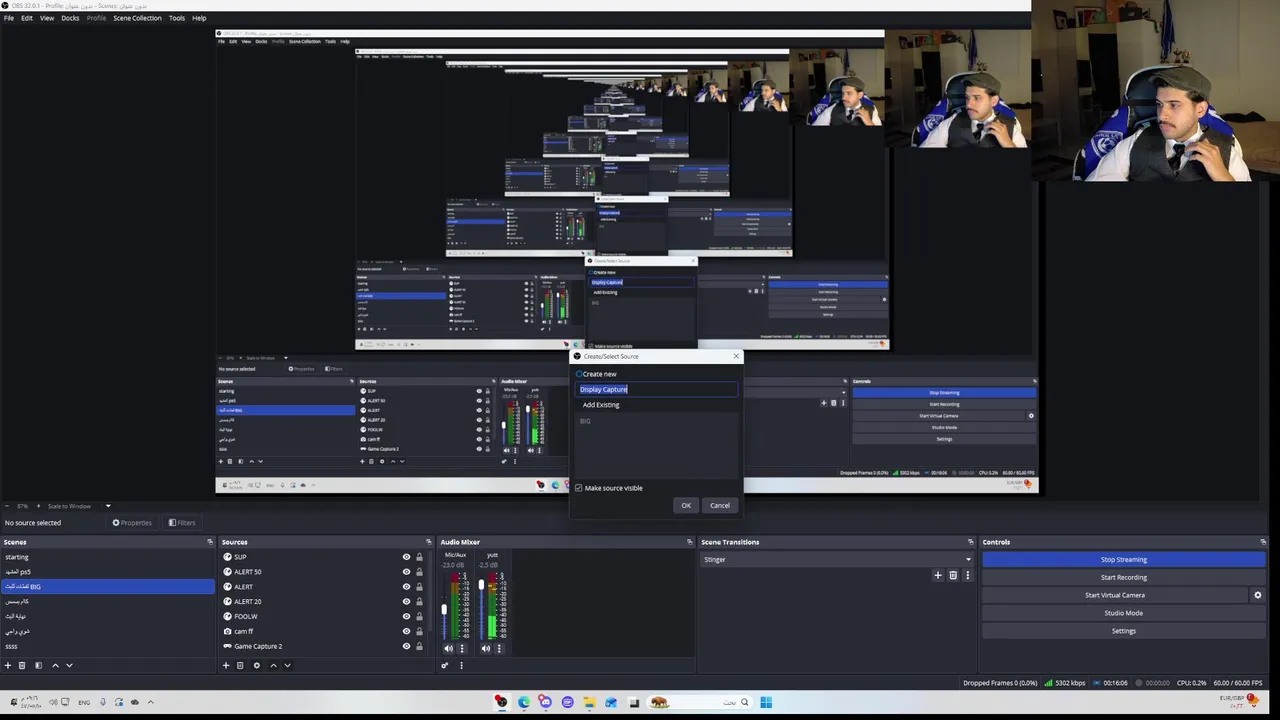This screenshot has width=1280, height=720.
Task: Switch to Studio Mode
Action: (1124, 613)
